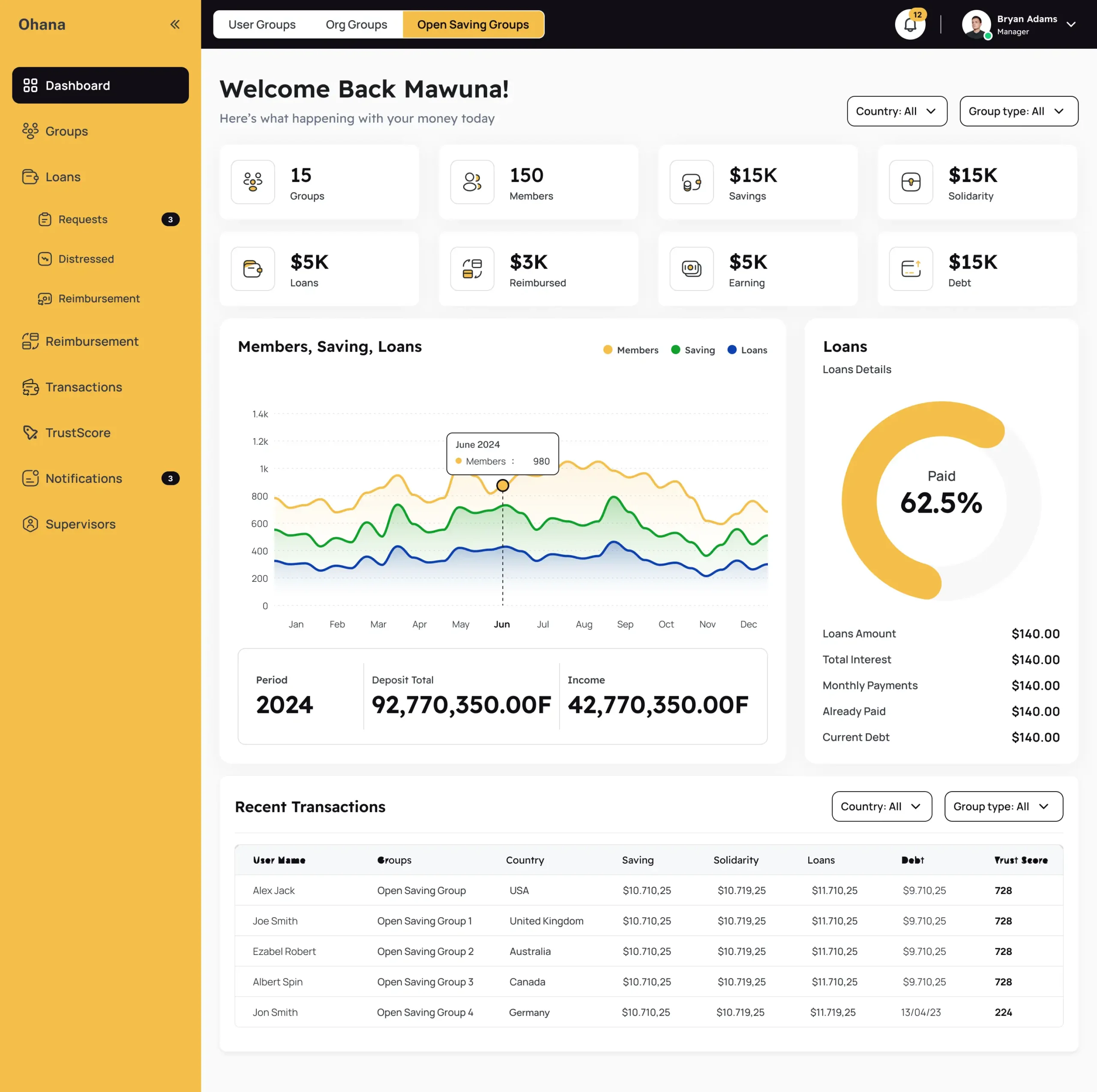
Task: Open Notifications from the sidebar
Action: [x=30, y=479]
